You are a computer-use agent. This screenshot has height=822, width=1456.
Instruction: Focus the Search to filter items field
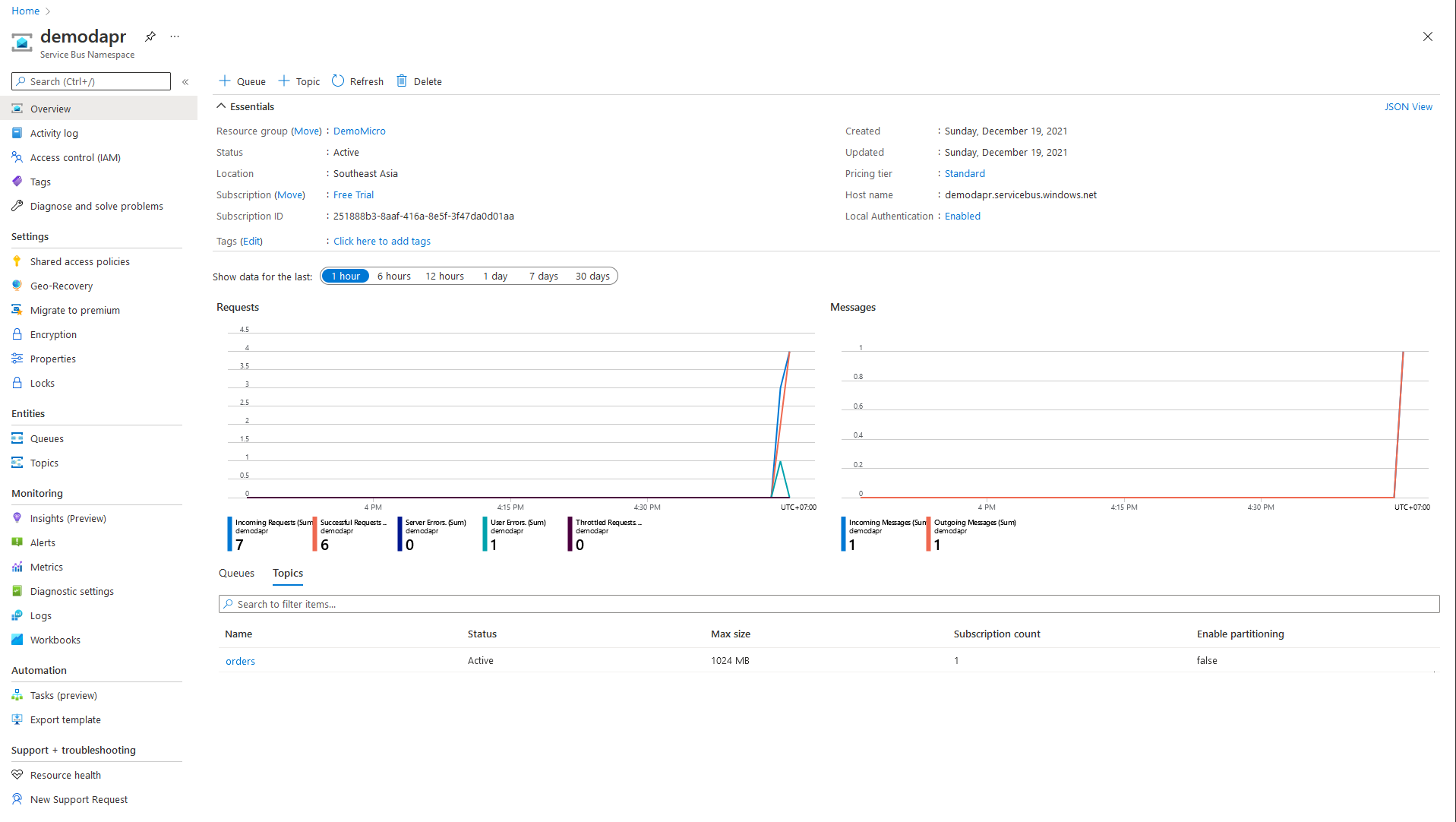pos(829,604)
